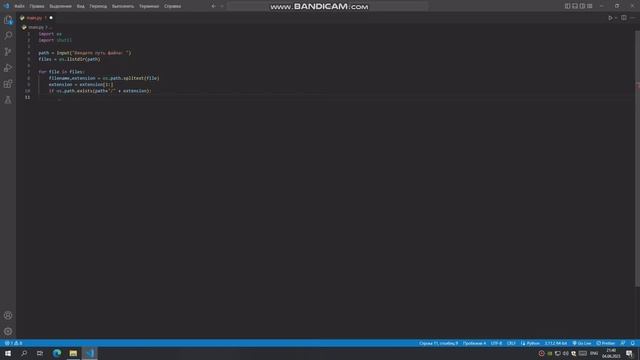
Task: Toggle the primary side bar layout icon
Action: pyautogui.click(x=567, y=6)
